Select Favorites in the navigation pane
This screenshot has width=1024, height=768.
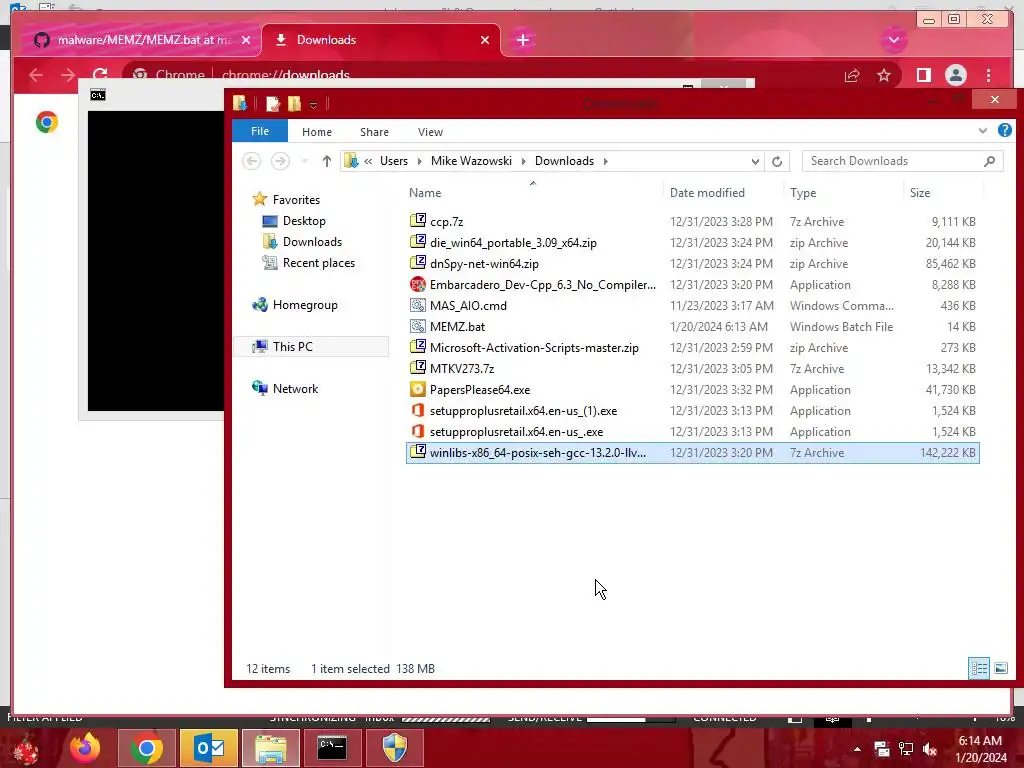pos(296,200)
